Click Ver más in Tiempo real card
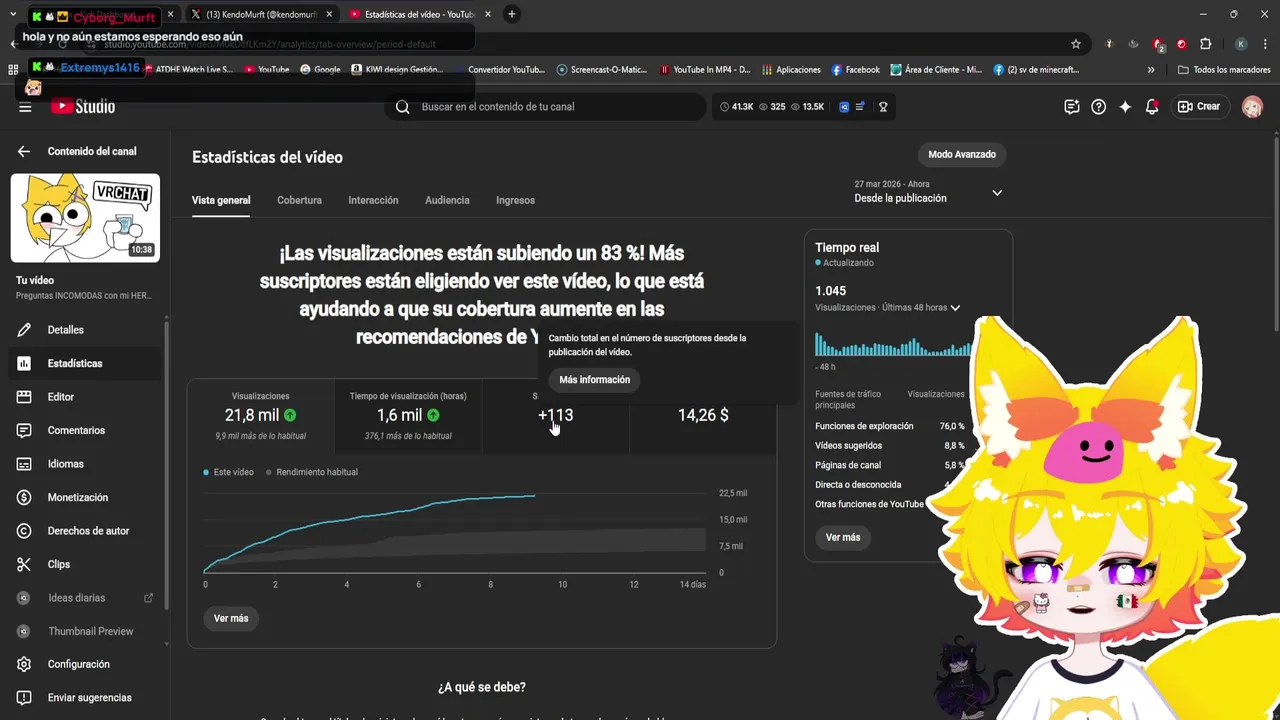The image size is (1280, 720). click(x=843, y=537)
